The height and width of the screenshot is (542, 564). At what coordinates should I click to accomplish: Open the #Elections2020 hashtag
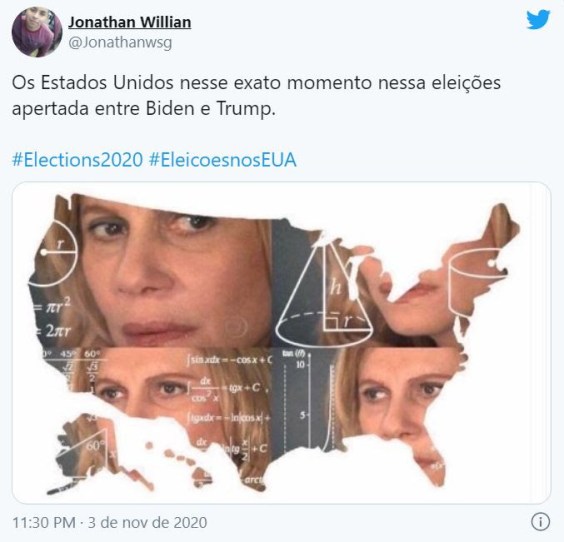77,160
